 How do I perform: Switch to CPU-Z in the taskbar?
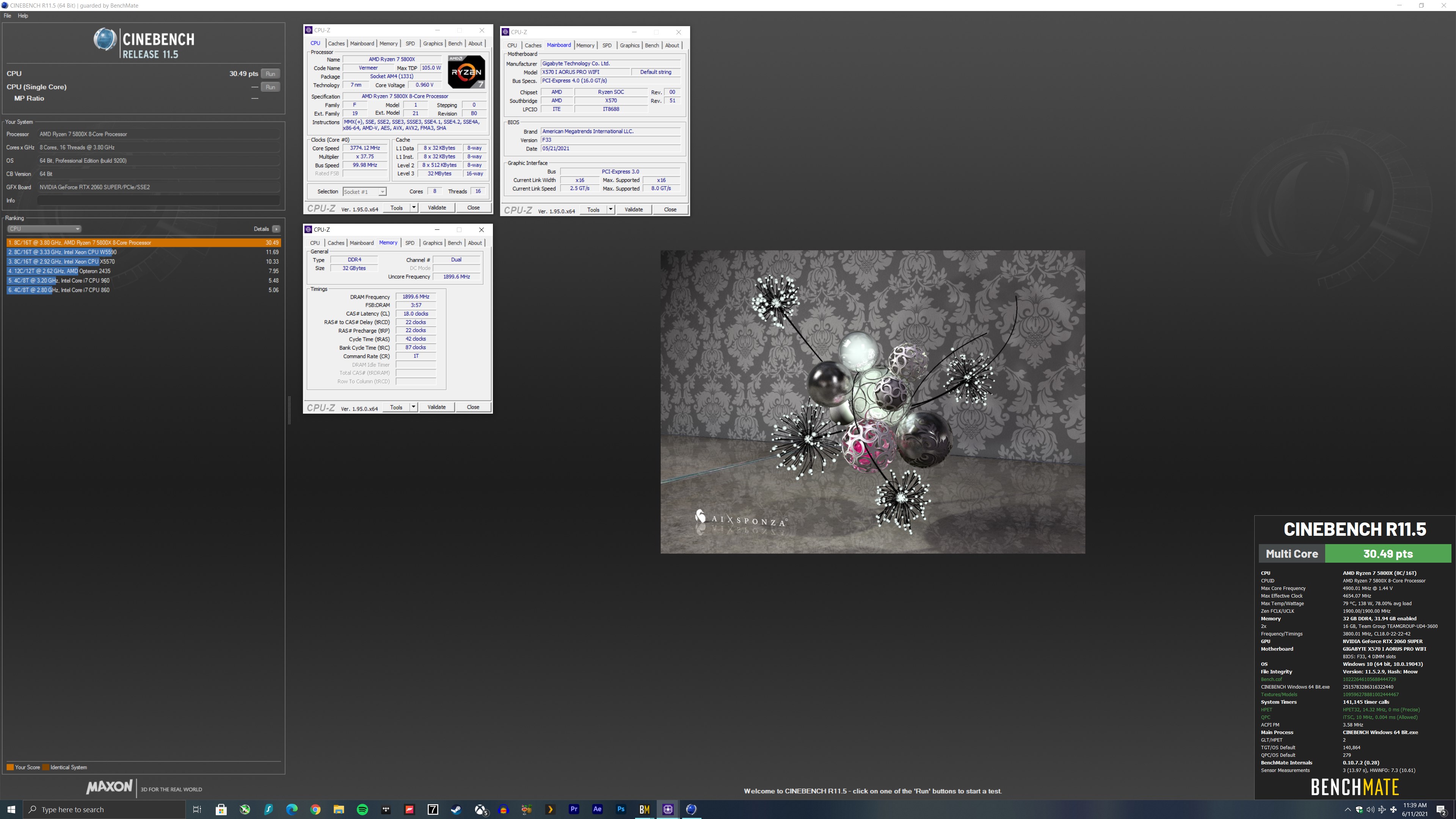click(x=667, y=810)
